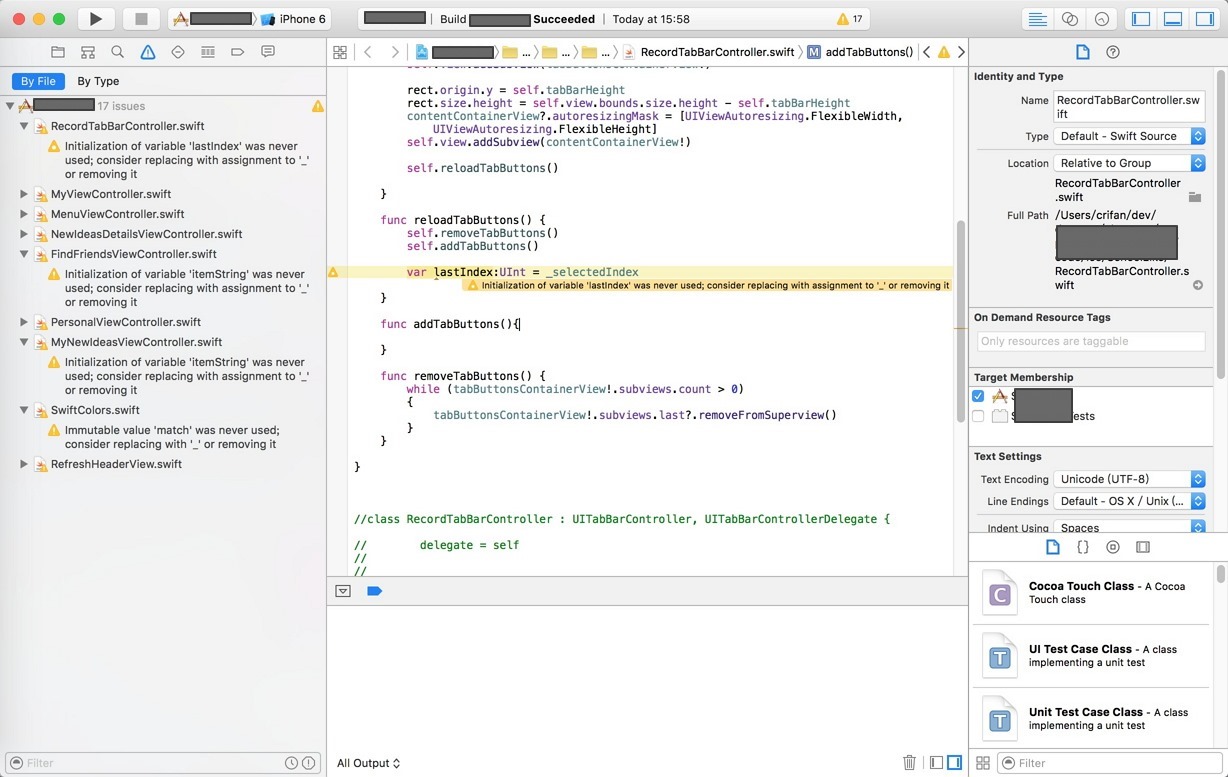The height and width of the screenshot is (777, 1228).
Task: Open the Find navigator magnifier icon
Action: [118, 52]
